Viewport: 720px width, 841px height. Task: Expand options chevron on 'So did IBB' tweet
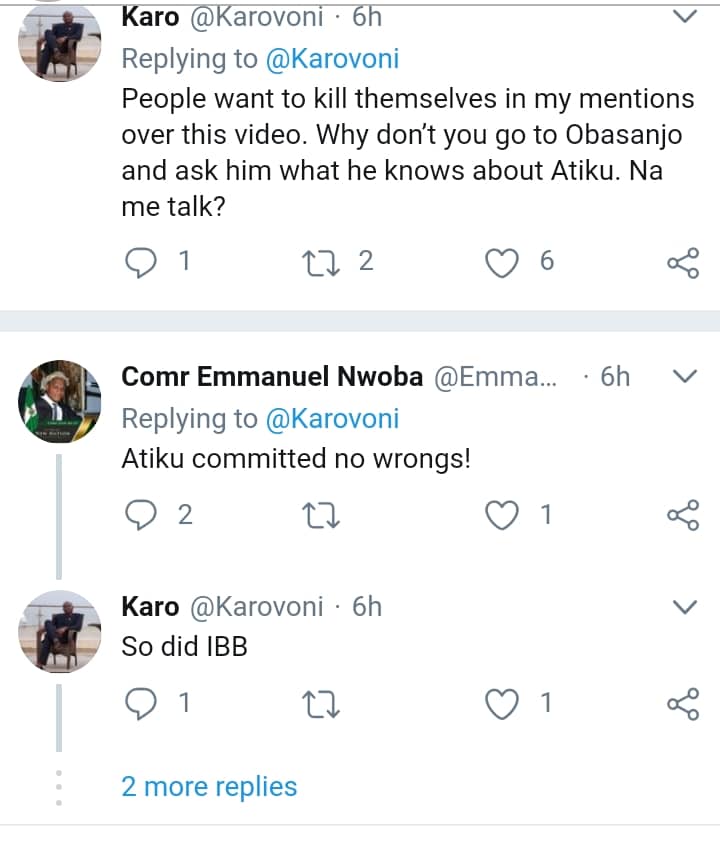(x=685, y=607)
